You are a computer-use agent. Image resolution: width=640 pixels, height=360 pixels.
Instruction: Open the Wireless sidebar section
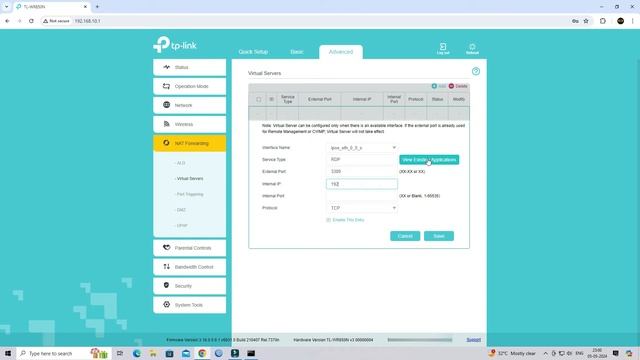pos(189,124)
